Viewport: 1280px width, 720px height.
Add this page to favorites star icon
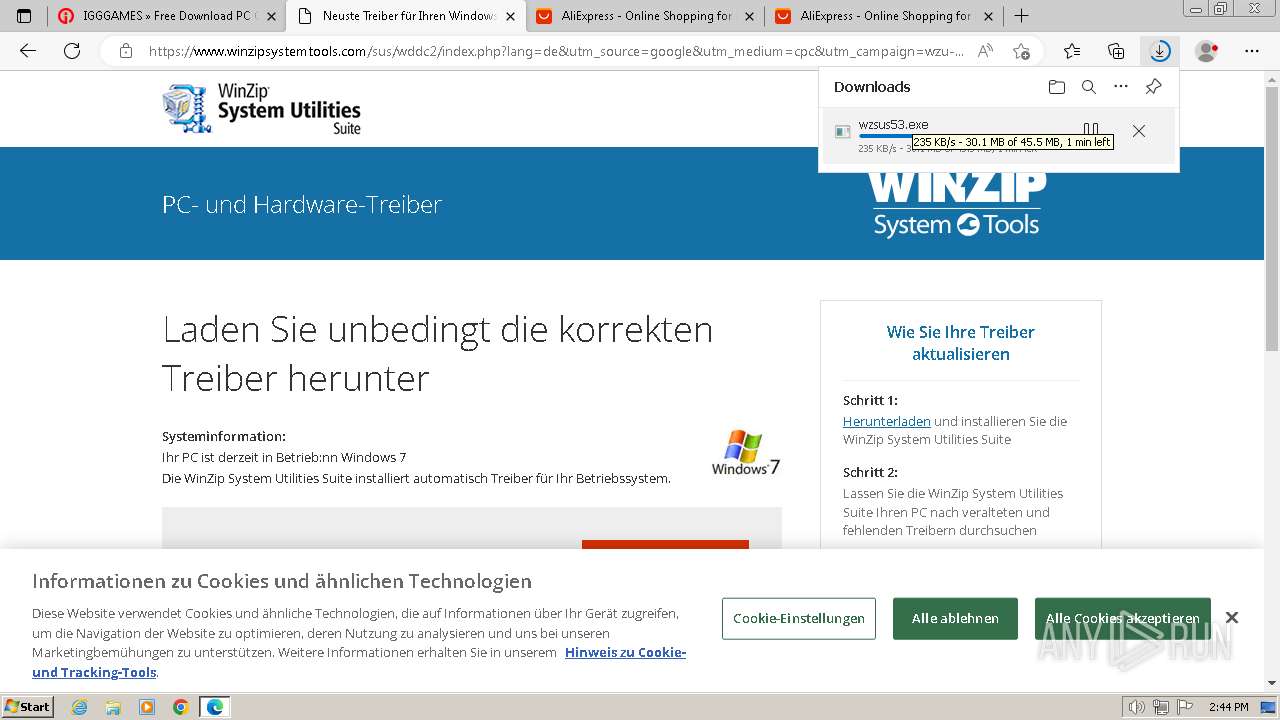point(1021,51)
